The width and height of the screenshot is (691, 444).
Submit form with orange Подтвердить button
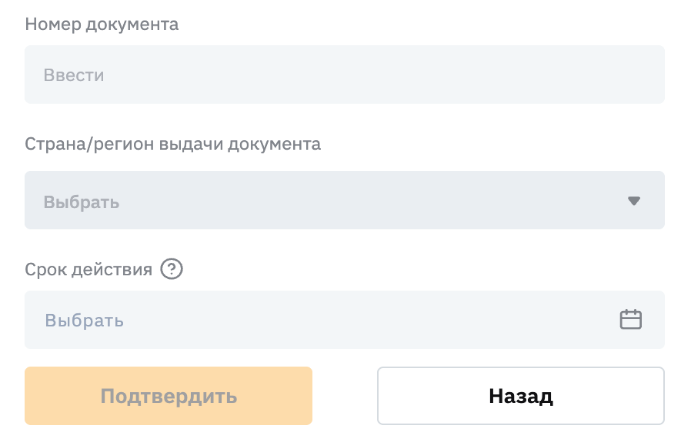point(168,396)
